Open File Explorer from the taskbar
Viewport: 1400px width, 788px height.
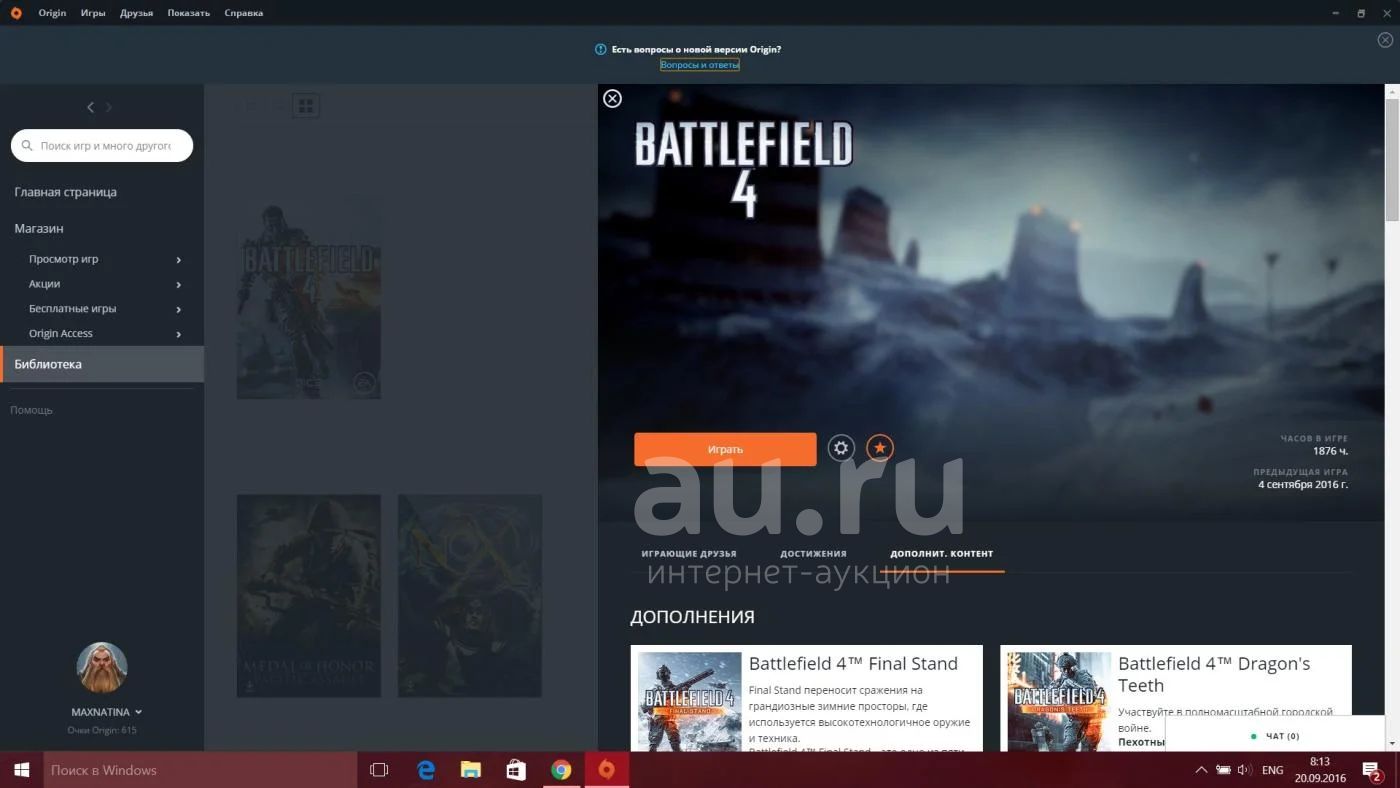coord(470,770)
